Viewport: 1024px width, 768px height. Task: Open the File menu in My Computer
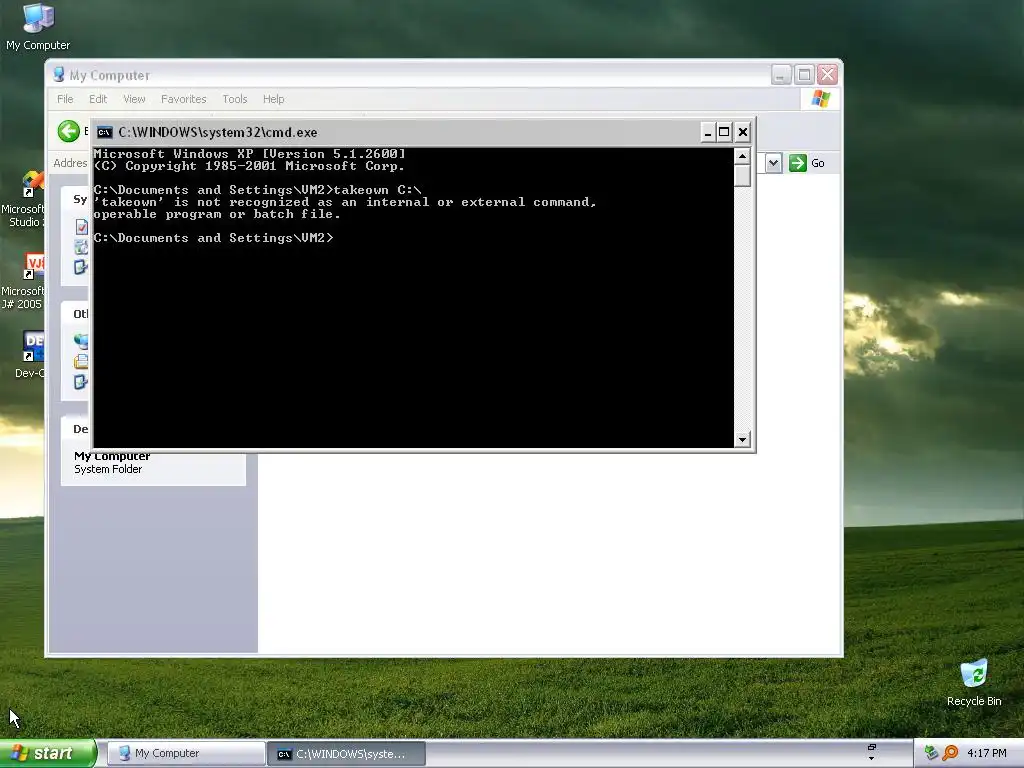tap(65, 99)
